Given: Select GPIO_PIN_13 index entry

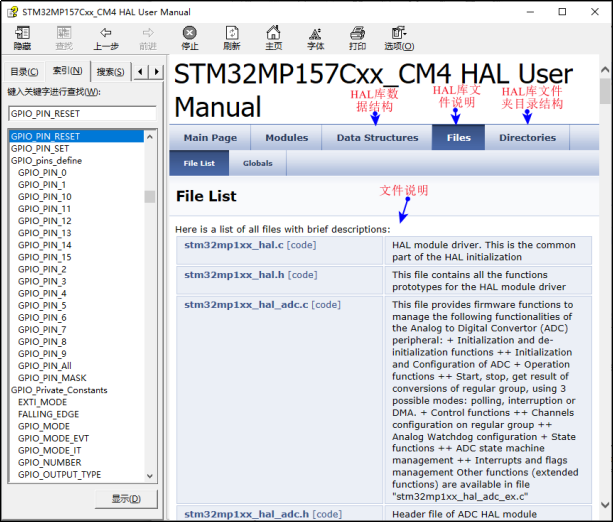Looking at the screenshot, I should 45,233.
